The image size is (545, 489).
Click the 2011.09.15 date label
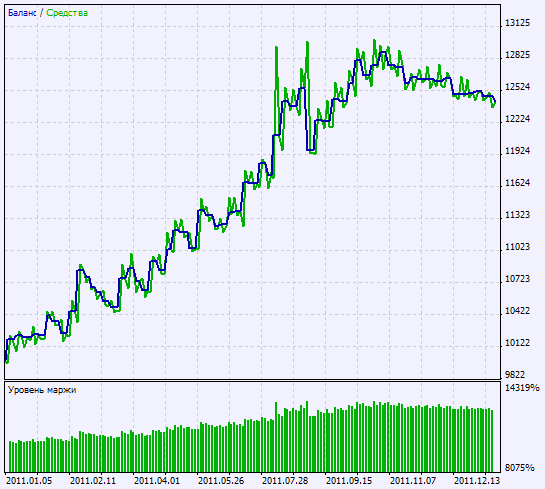coord(349,481)
